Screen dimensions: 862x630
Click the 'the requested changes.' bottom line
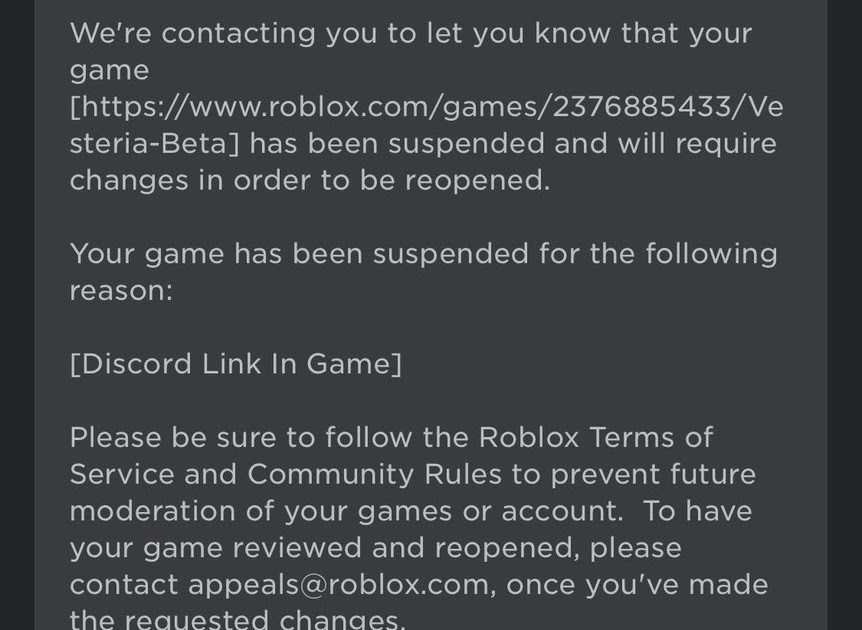point(237,620)
